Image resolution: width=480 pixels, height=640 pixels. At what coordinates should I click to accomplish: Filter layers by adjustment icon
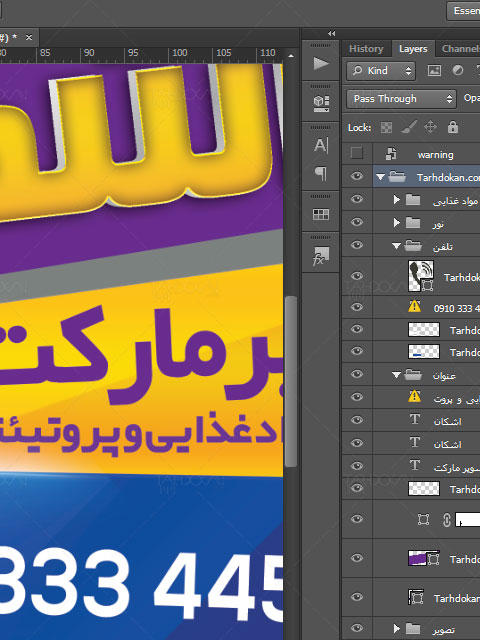458,71
